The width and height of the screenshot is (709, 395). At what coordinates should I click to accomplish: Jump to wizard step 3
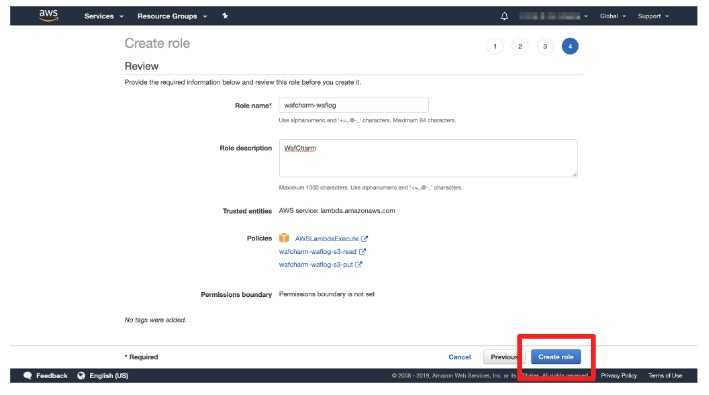(545, 46)
